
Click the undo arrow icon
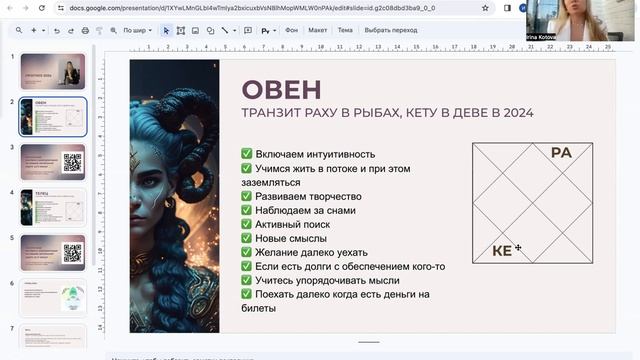(x=57, y=31)
